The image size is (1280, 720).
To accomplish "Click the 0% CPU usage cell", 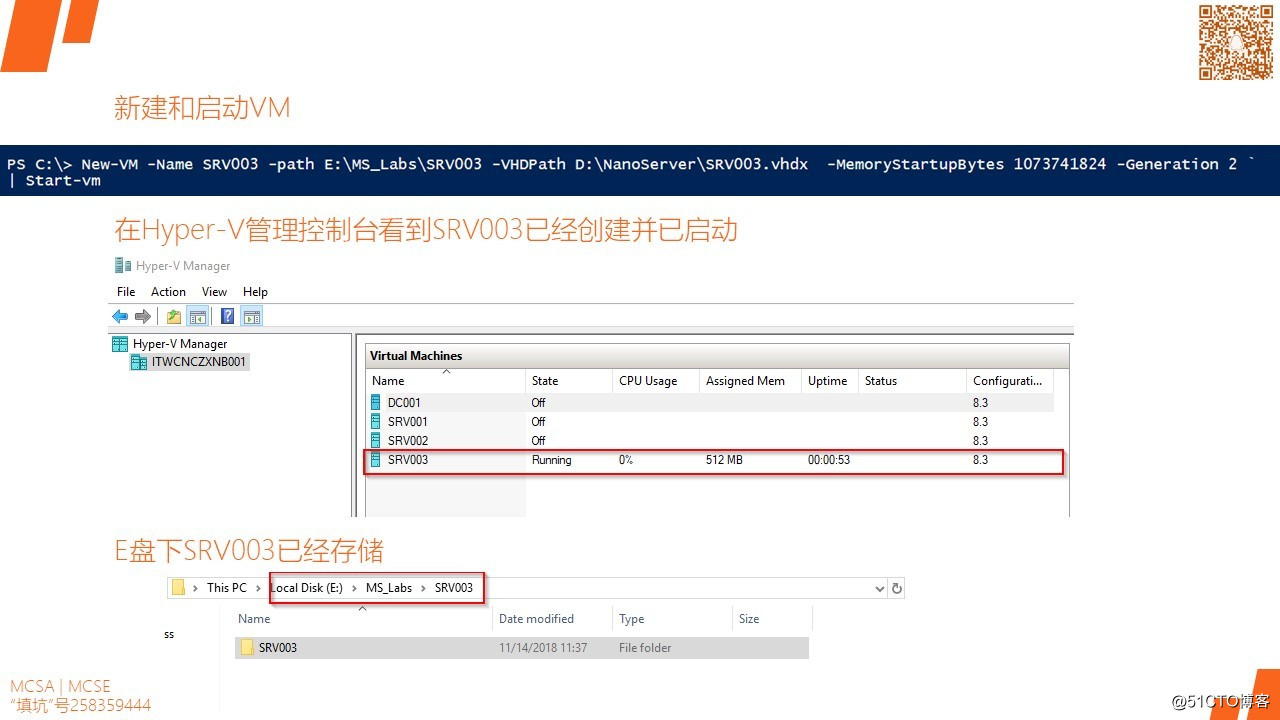I will click(626, 460).
